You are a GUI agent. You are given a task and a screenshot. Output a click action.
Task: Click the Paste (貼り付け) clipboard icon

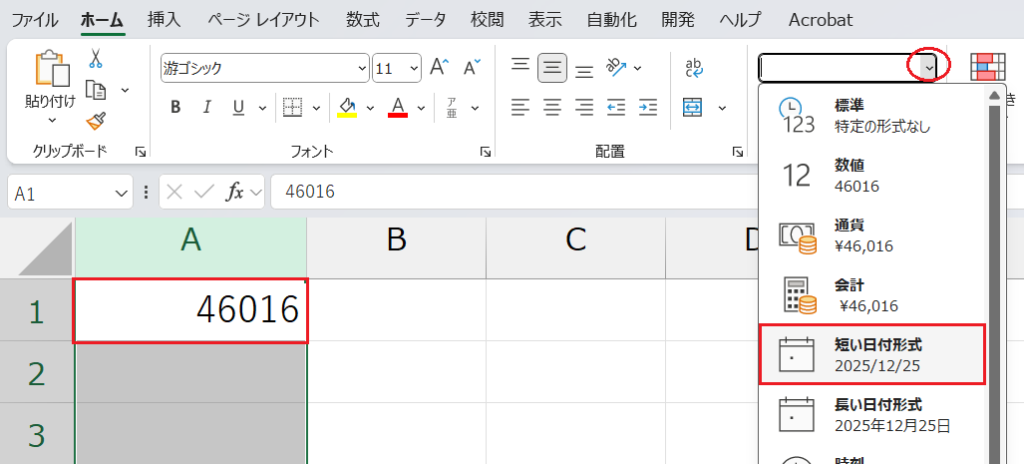(52, 68)
